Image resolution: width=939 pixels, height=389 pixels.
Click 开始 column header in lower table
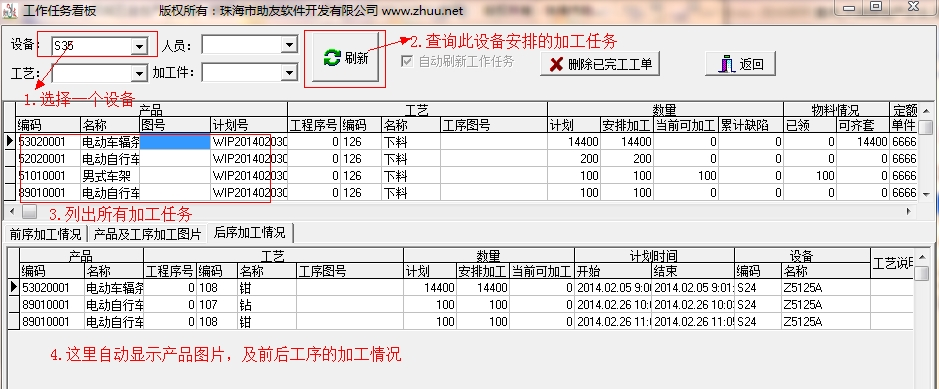click(613, 271)
